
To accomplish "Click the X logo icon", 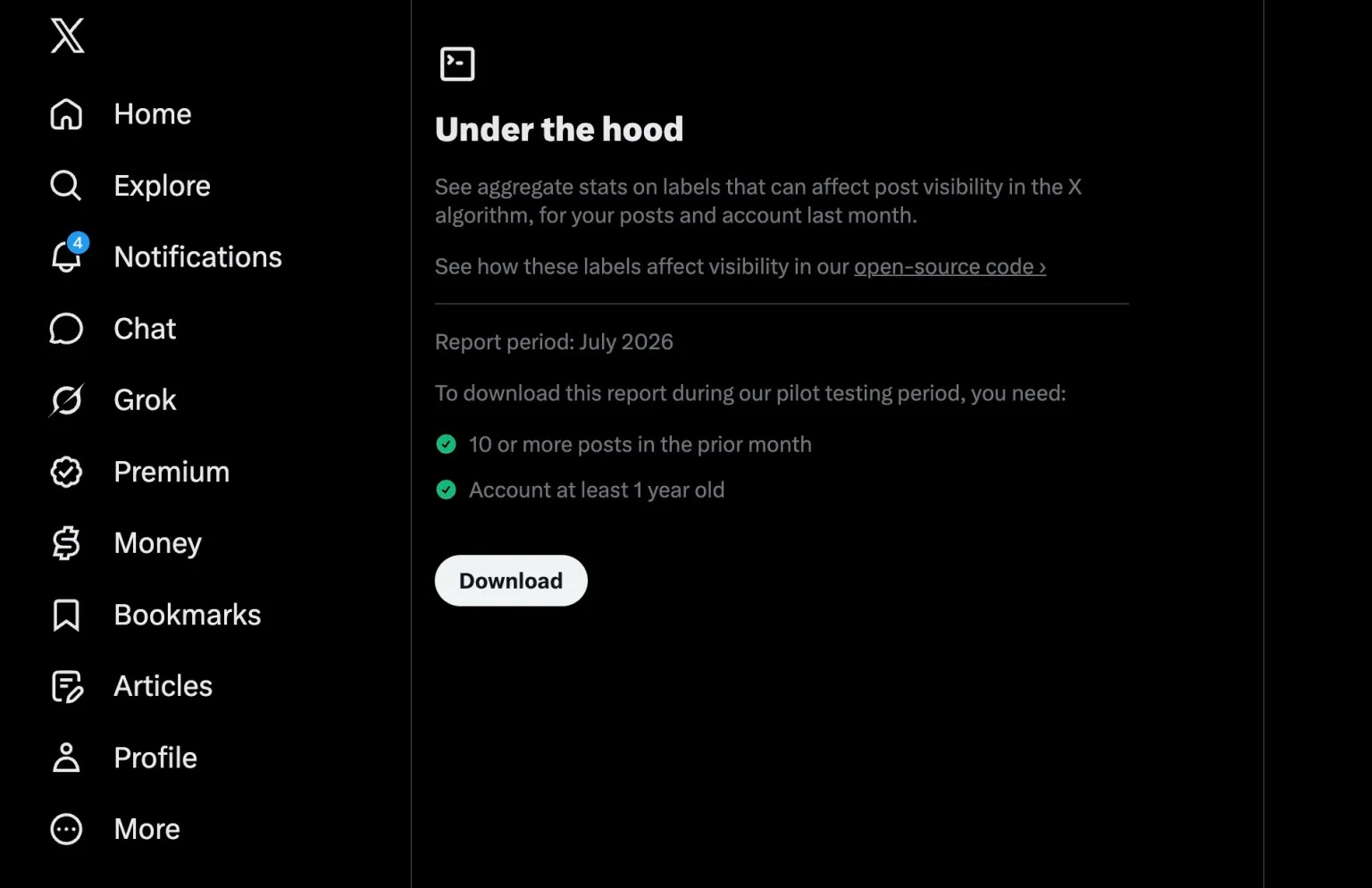I will [67, 36].
